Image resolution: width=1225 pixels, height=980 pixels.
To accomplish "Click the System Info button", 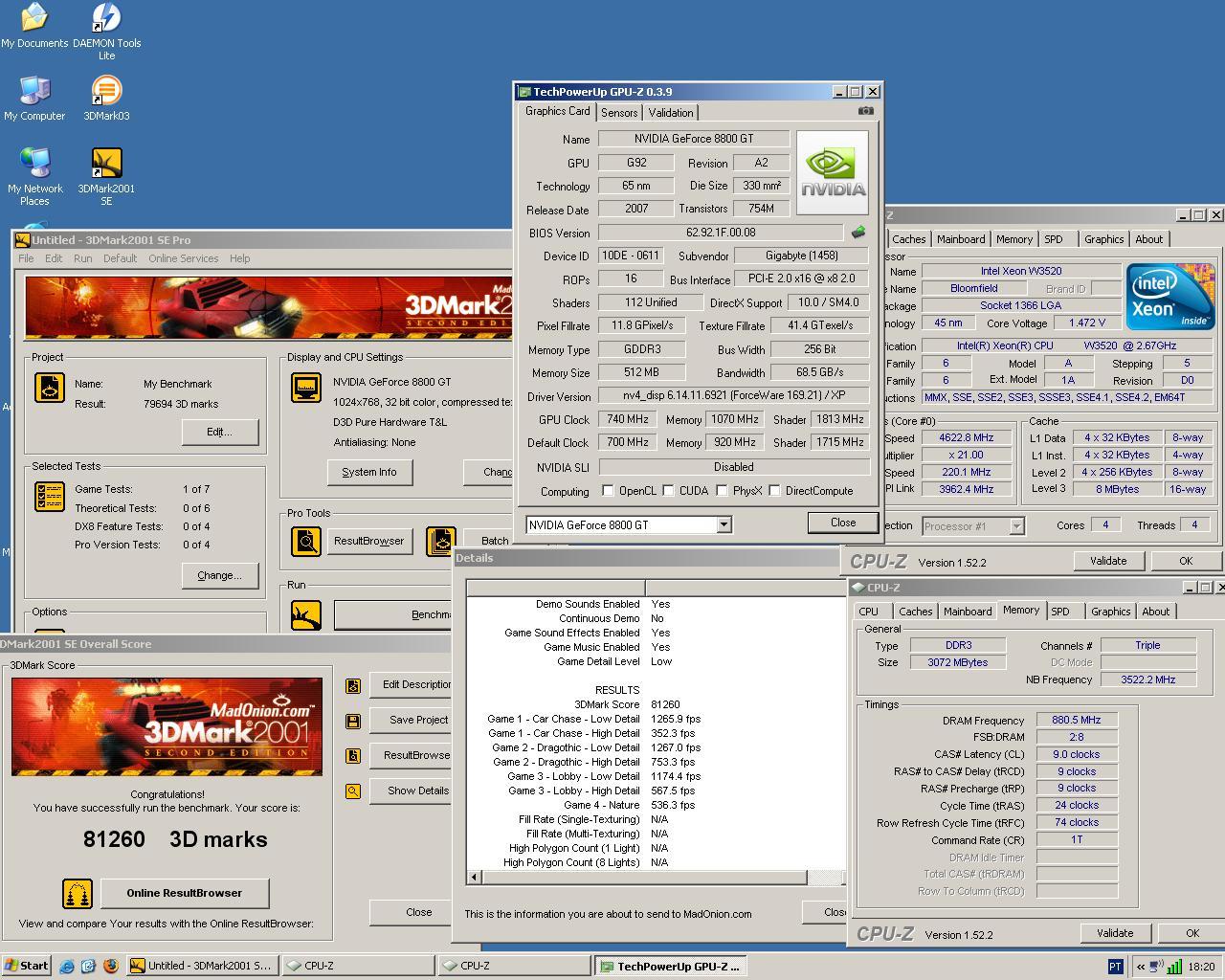I will click(x=369, y=472).
